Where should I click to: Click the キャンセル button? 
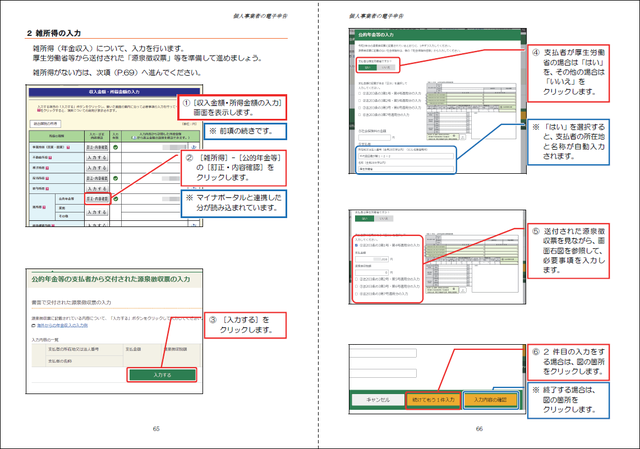pyautogui.click(x=378, y=400)
